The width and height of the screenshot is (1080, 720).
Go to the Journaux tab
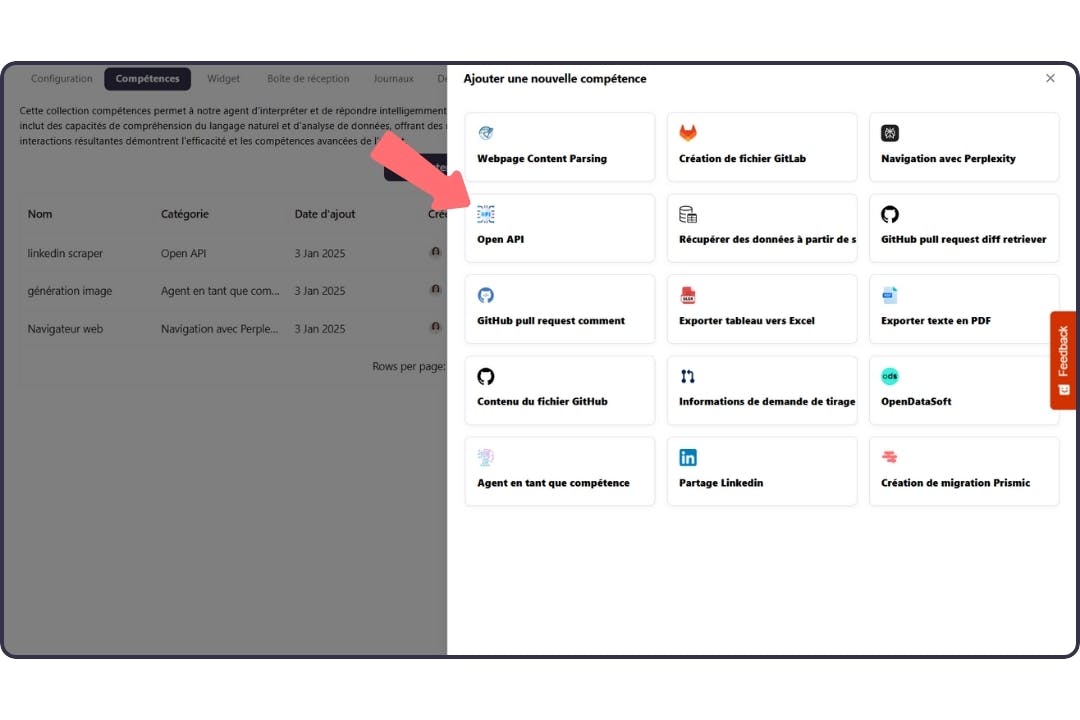393,79
